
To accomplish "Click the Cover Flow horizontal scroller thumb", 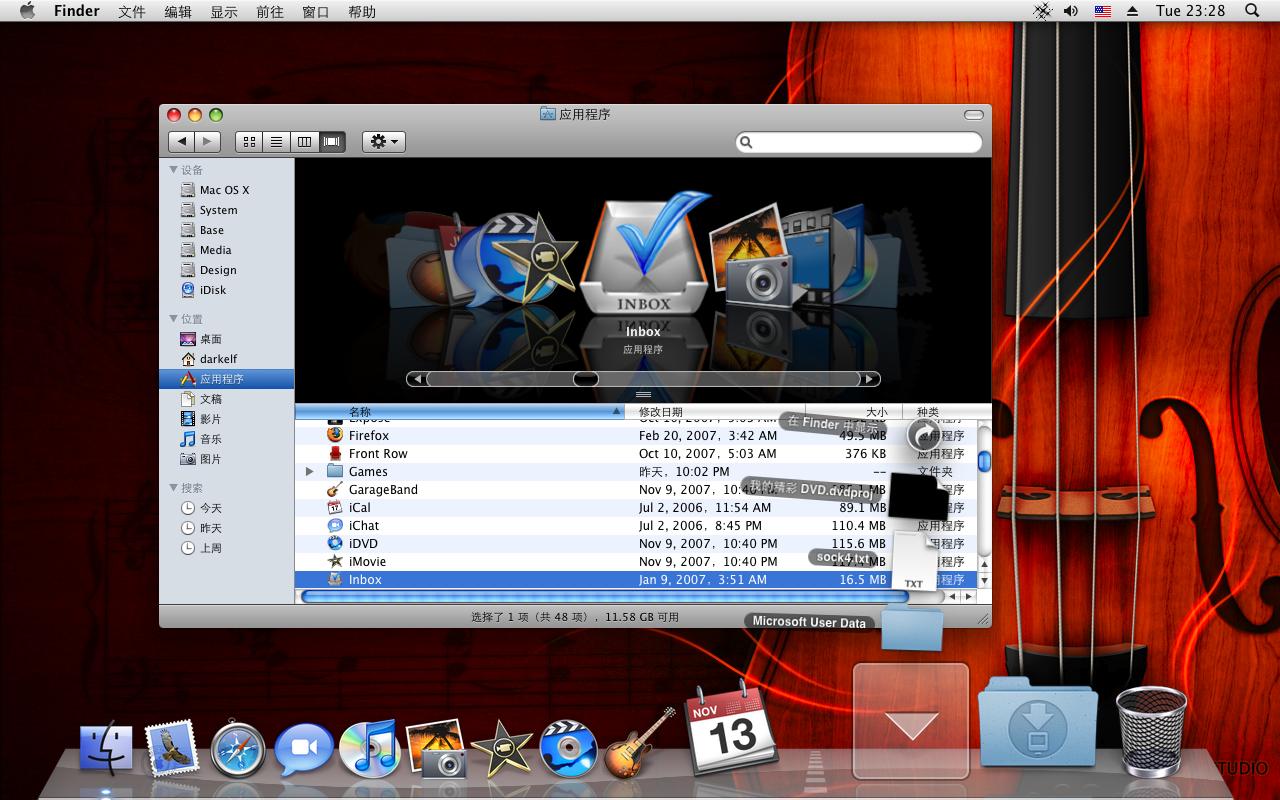I will 585,379.
